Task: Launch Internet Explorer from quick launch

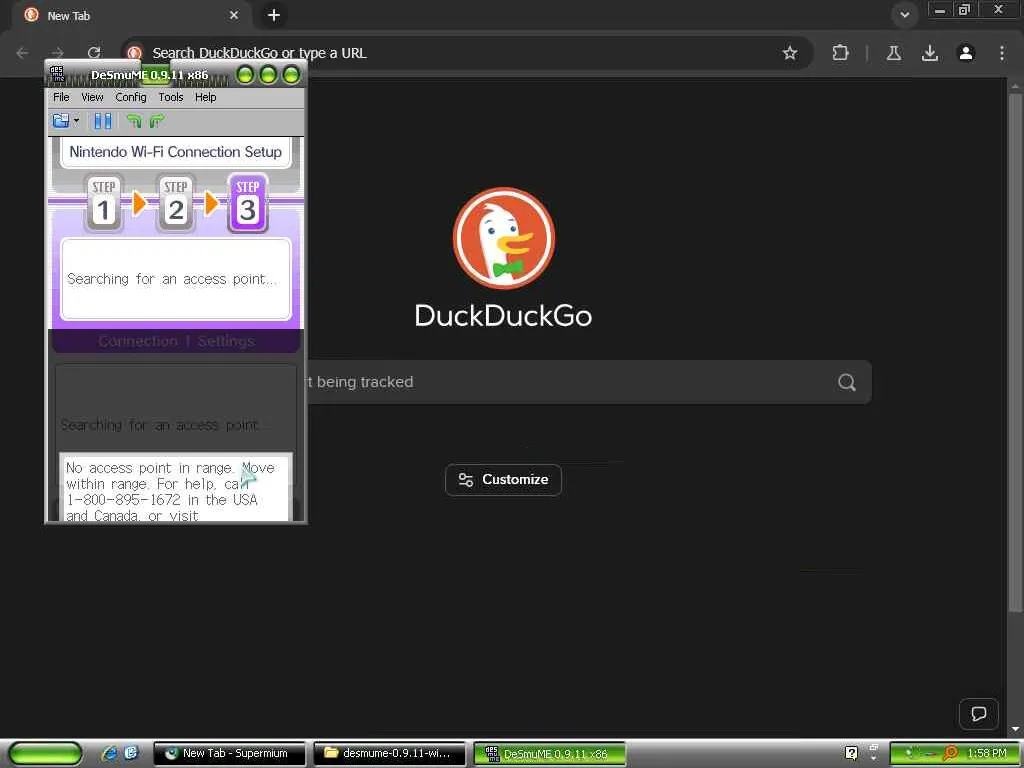Action: [x=110, y=753]
